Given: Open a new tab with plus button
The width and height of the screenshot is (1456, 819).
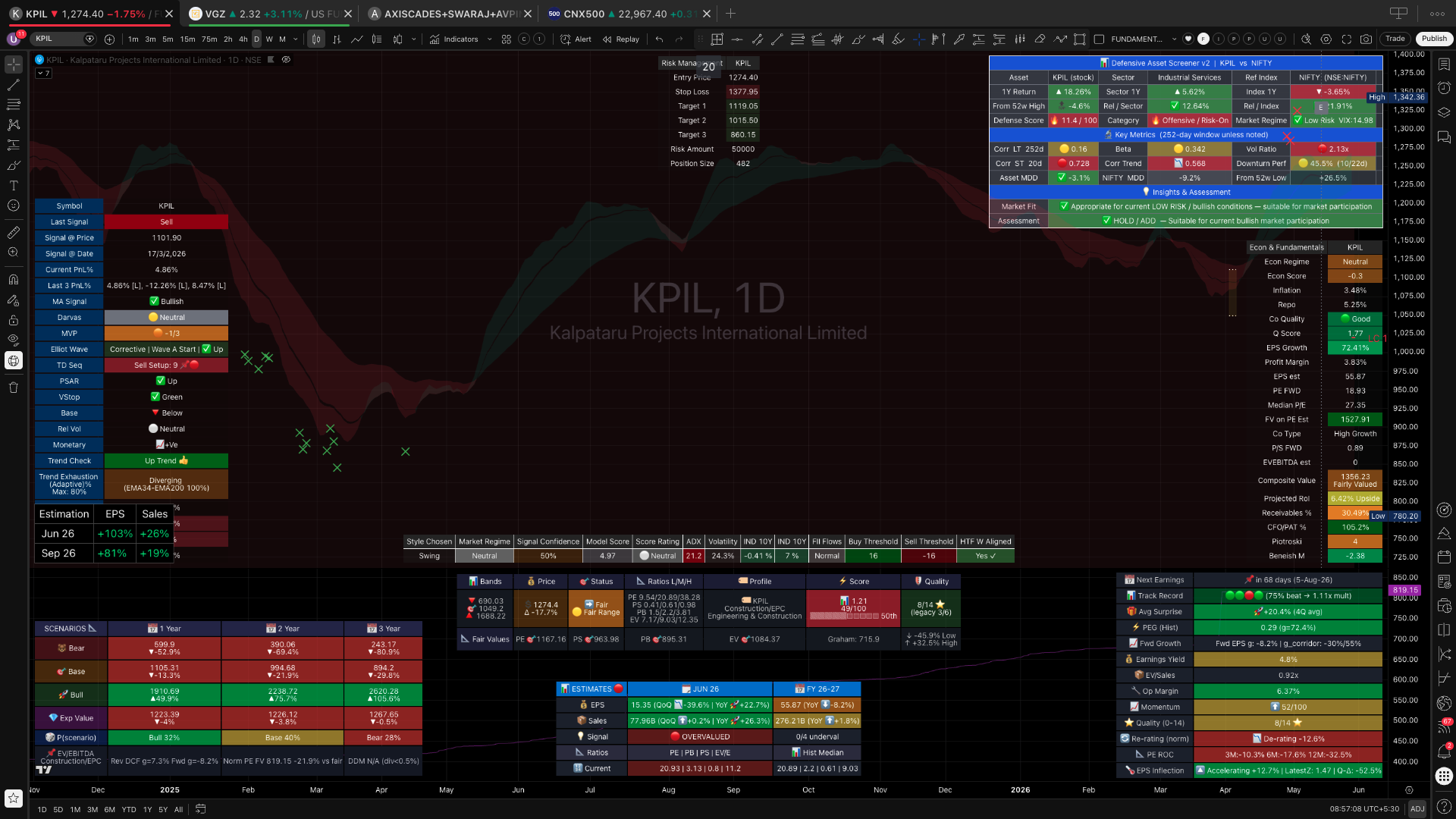Looking at the screenshot, I should (x=730, y=13).
